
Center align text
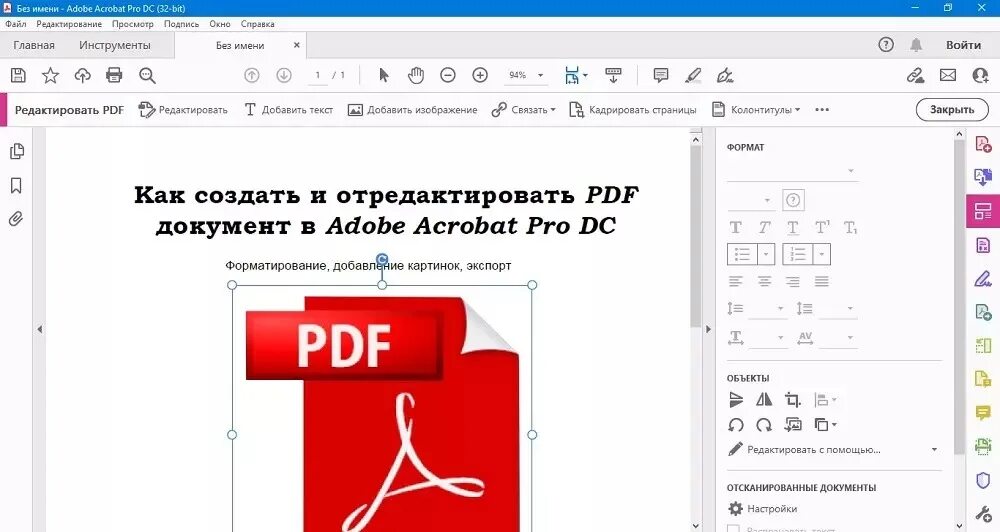point(764,281)
